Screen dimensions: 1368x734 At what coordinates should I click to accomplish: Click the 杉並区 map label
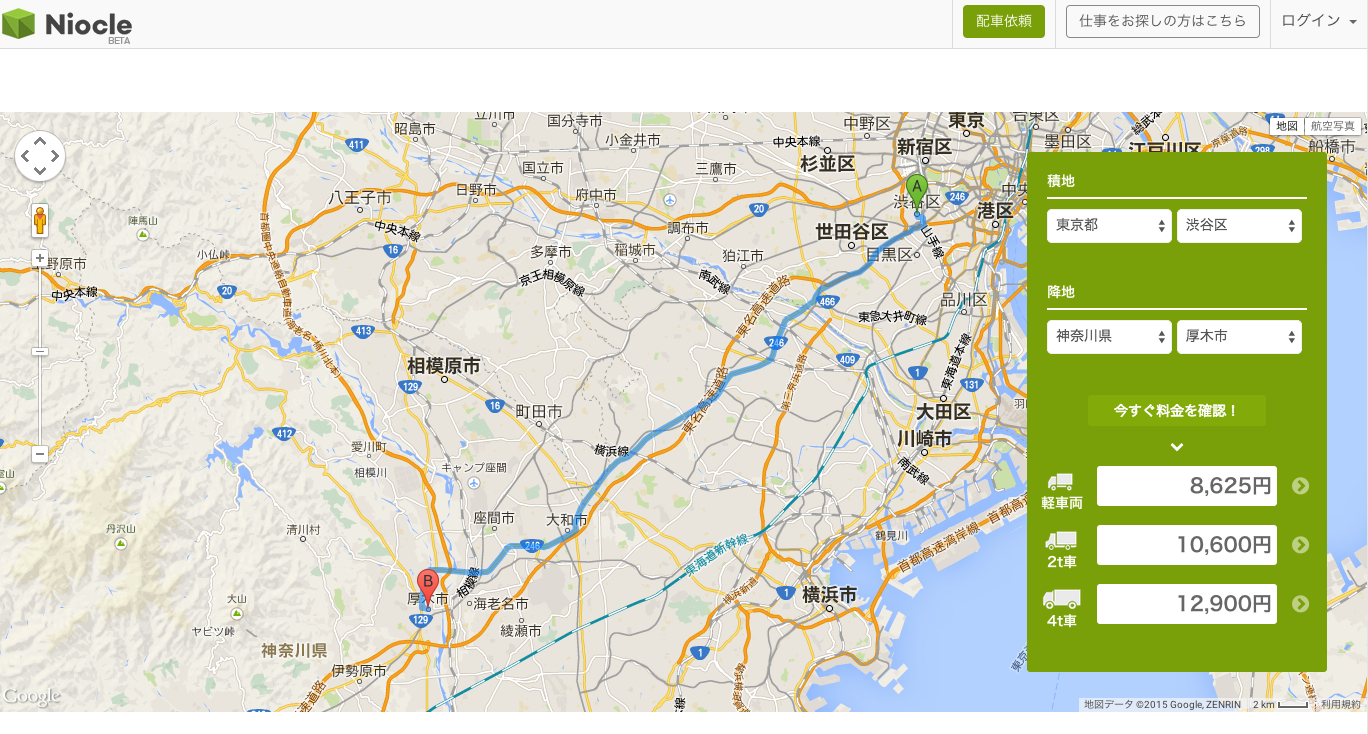(x=828, y=163)
